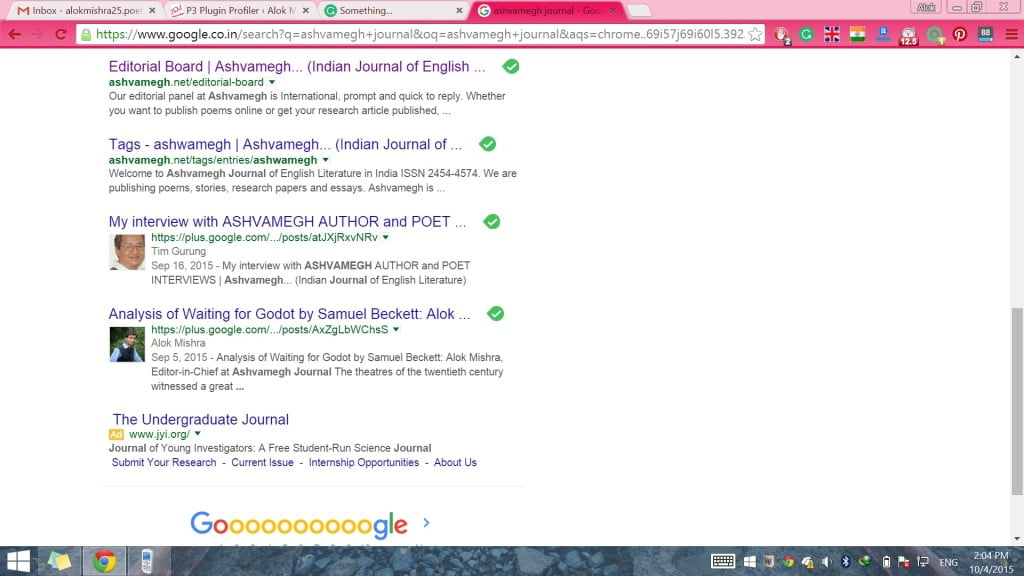Open the phone app in taskbar
The image size is (1024, 576).
[147, 561]
